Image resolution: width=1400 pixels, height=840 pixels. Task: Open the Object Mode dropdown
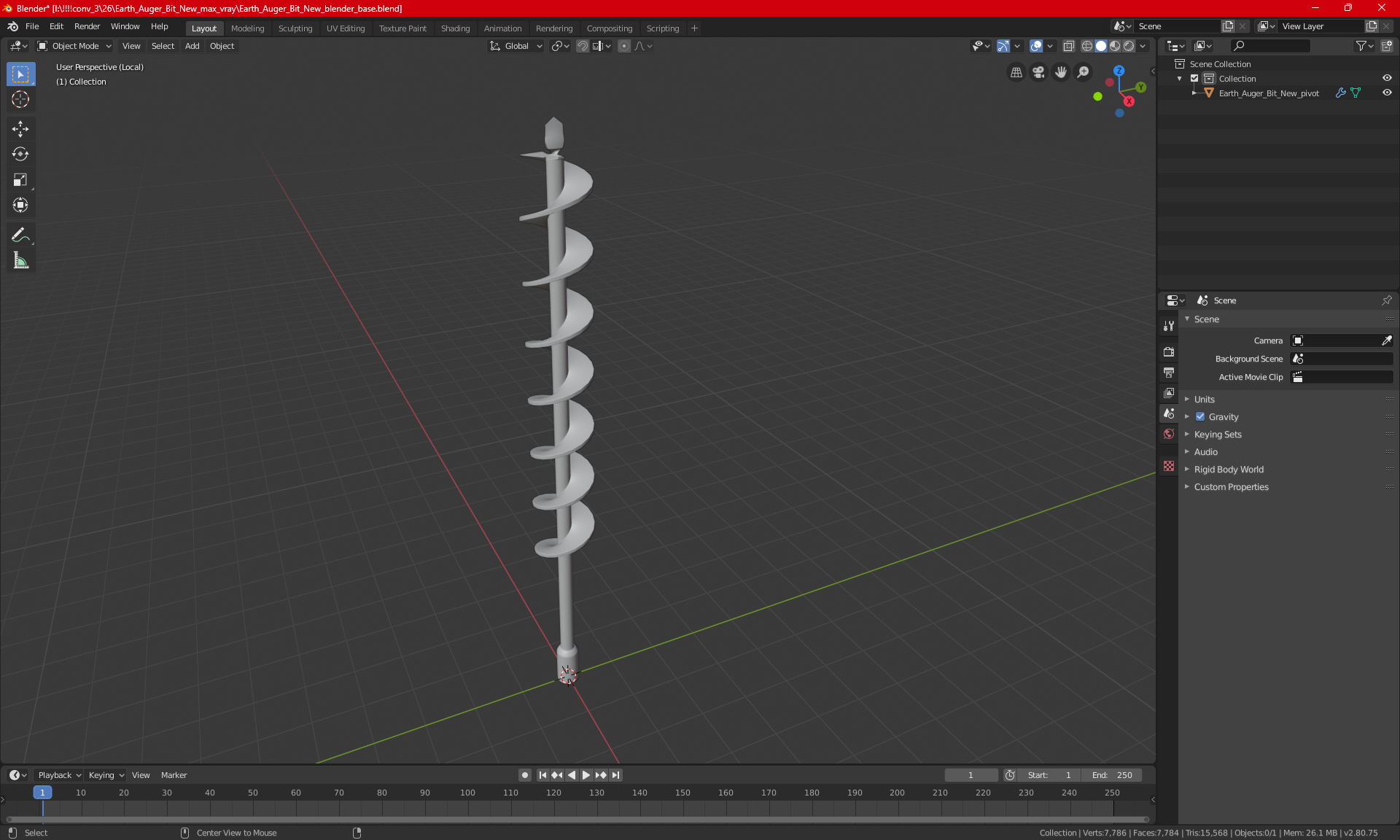pos(74,46)
